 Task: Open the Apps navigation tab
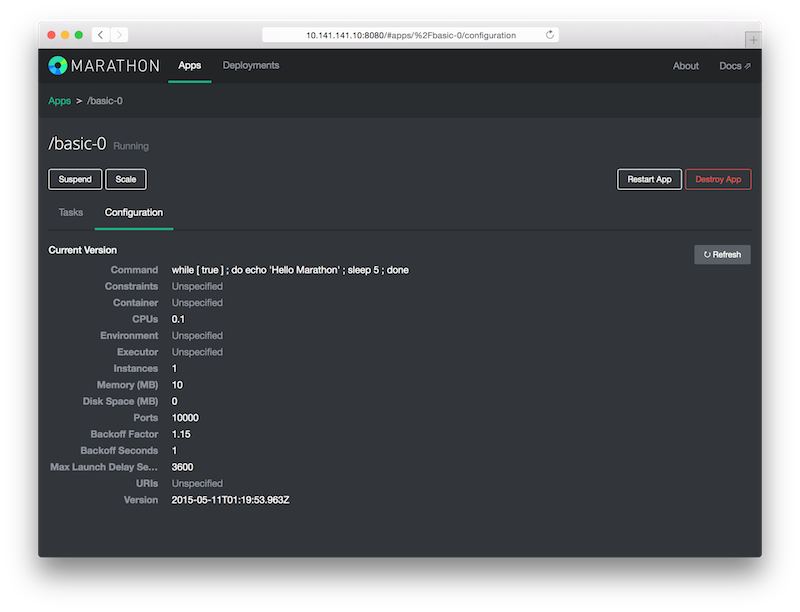tap(190, 66)
